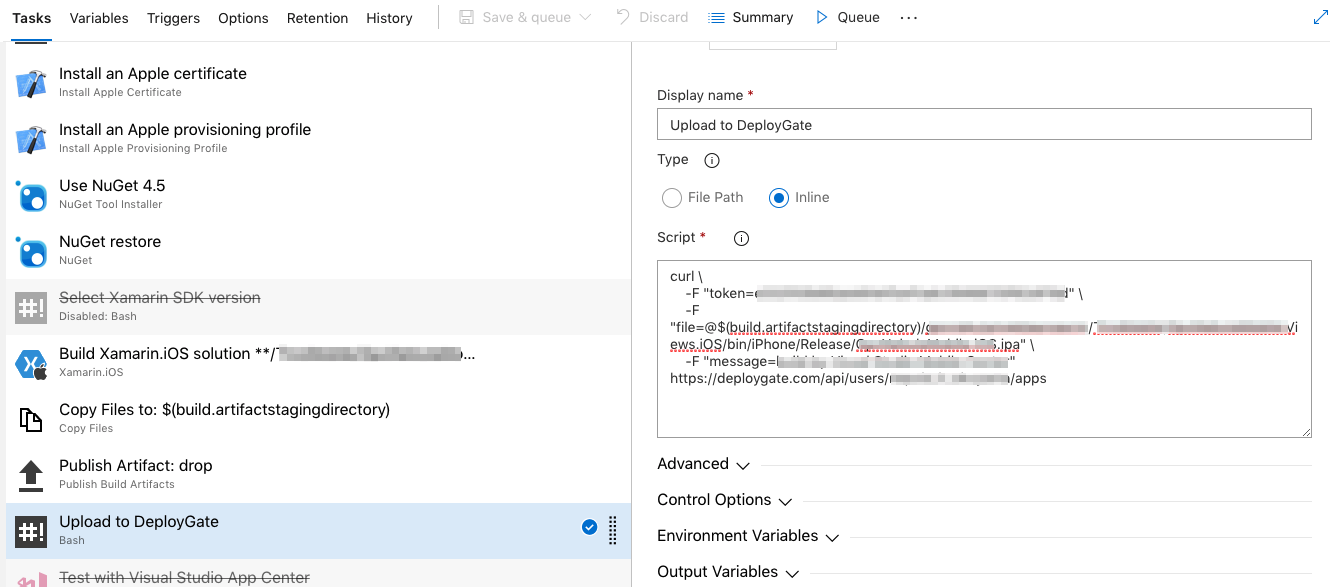Click the Queue button
Viewport: 1330px width, 587px height.
pos(848,17)
